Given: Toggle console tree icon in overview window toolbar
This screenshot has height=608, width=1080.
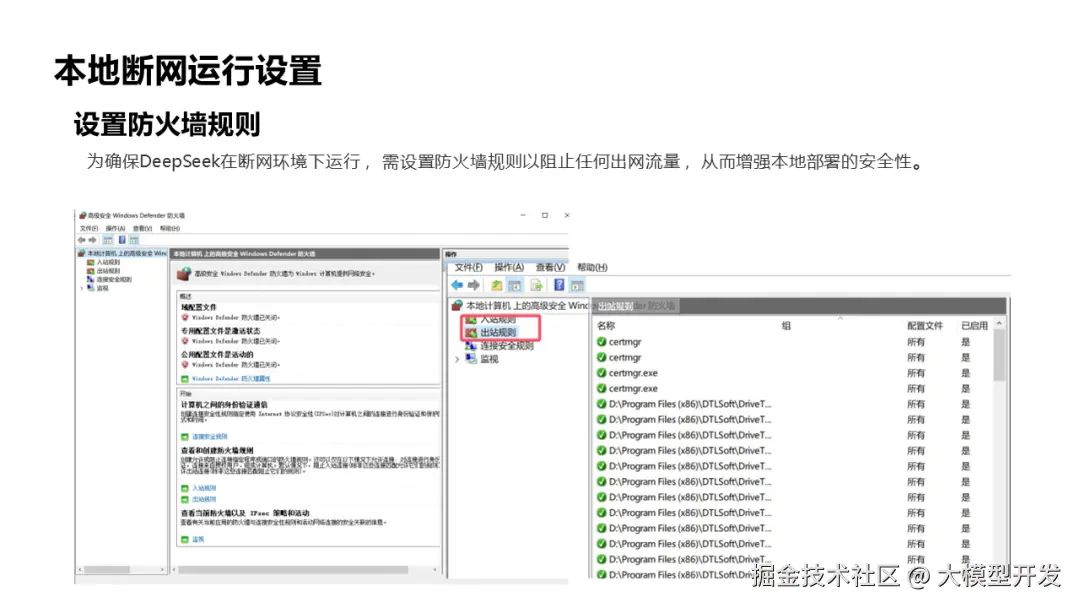Looking at the screenshot, I should click(x=108, y=240).
